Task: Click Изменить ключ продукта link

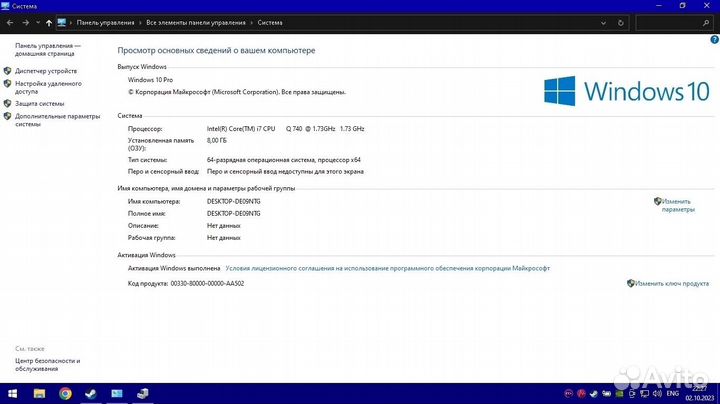Action: [667, 283]
